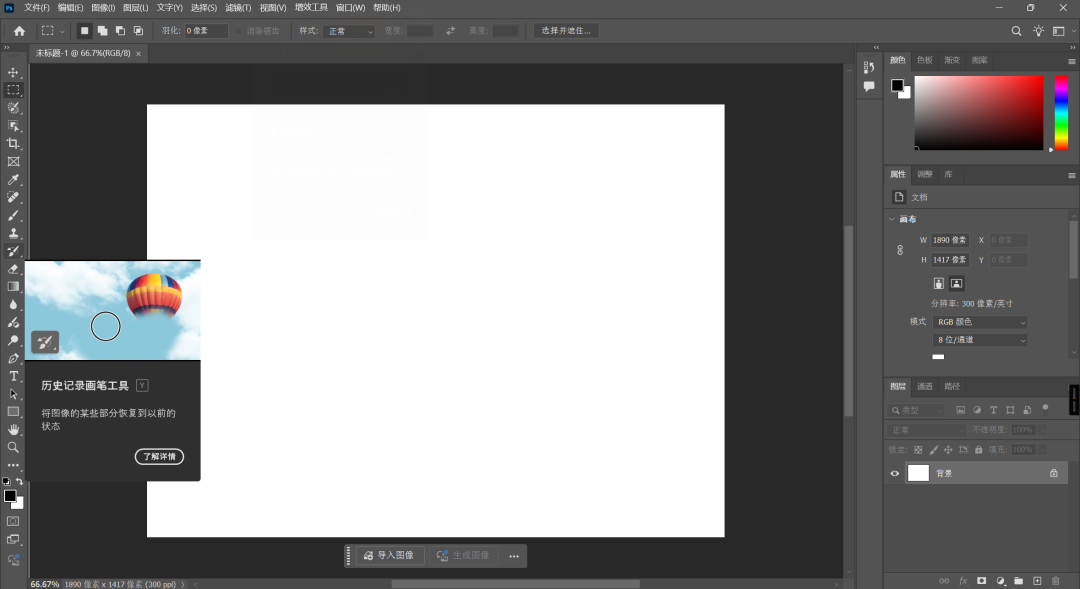
Task: Select the Rectangular Marquee tool
Action: 13,90
